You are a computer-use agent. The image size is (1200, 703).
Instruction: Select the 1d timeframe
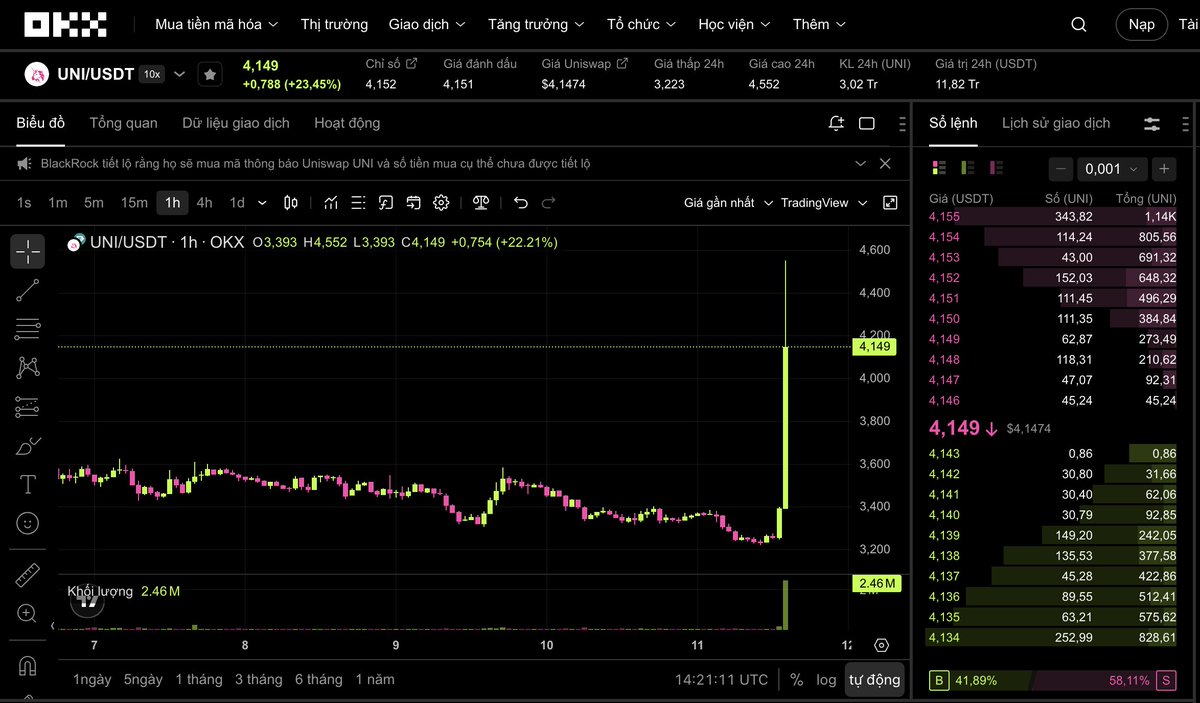237,203
